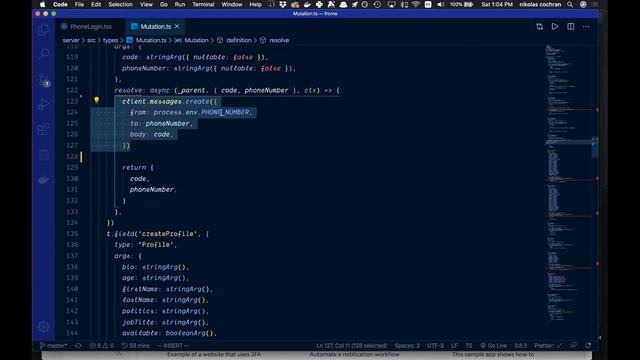The width and height of the screenshot is (640, 360).
Task: Click line number 129 in gutter
Action: (x=72, y=167)
